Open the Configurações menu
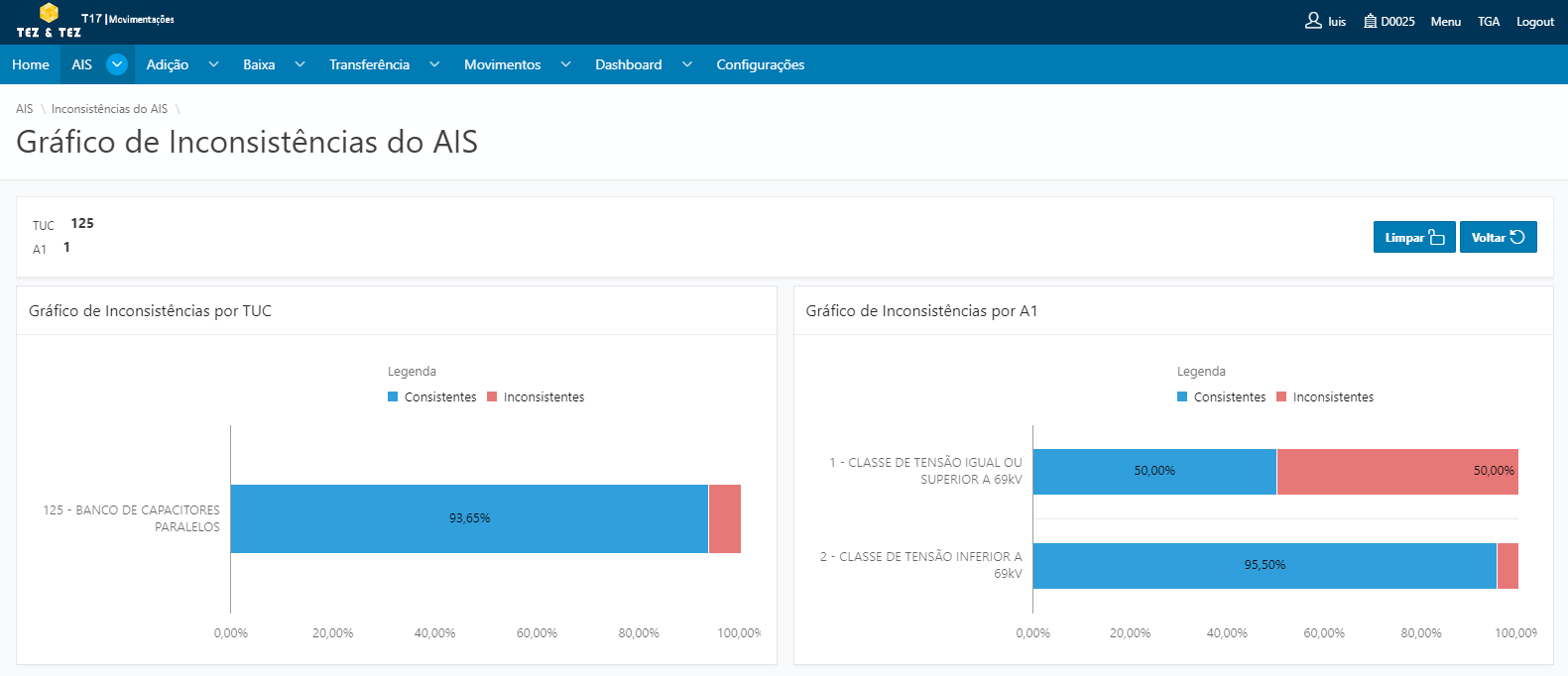1568x676 pixels. pyautogui.click(x=760, y=64)
